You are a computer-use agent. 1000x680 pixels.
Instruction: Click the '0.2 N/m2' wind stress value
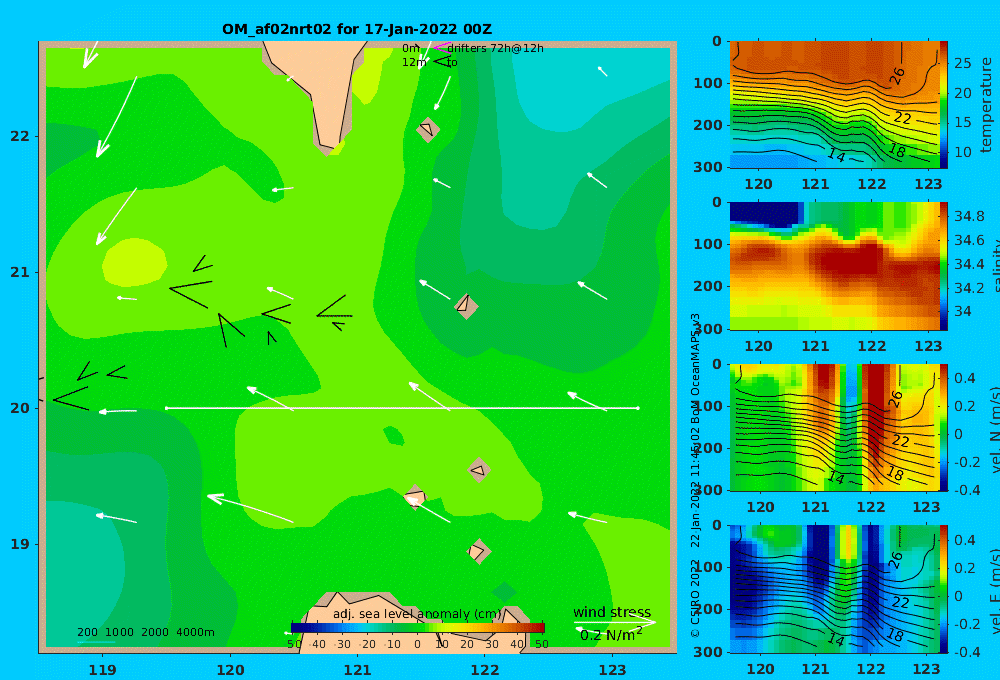click(x=611, y=635)
